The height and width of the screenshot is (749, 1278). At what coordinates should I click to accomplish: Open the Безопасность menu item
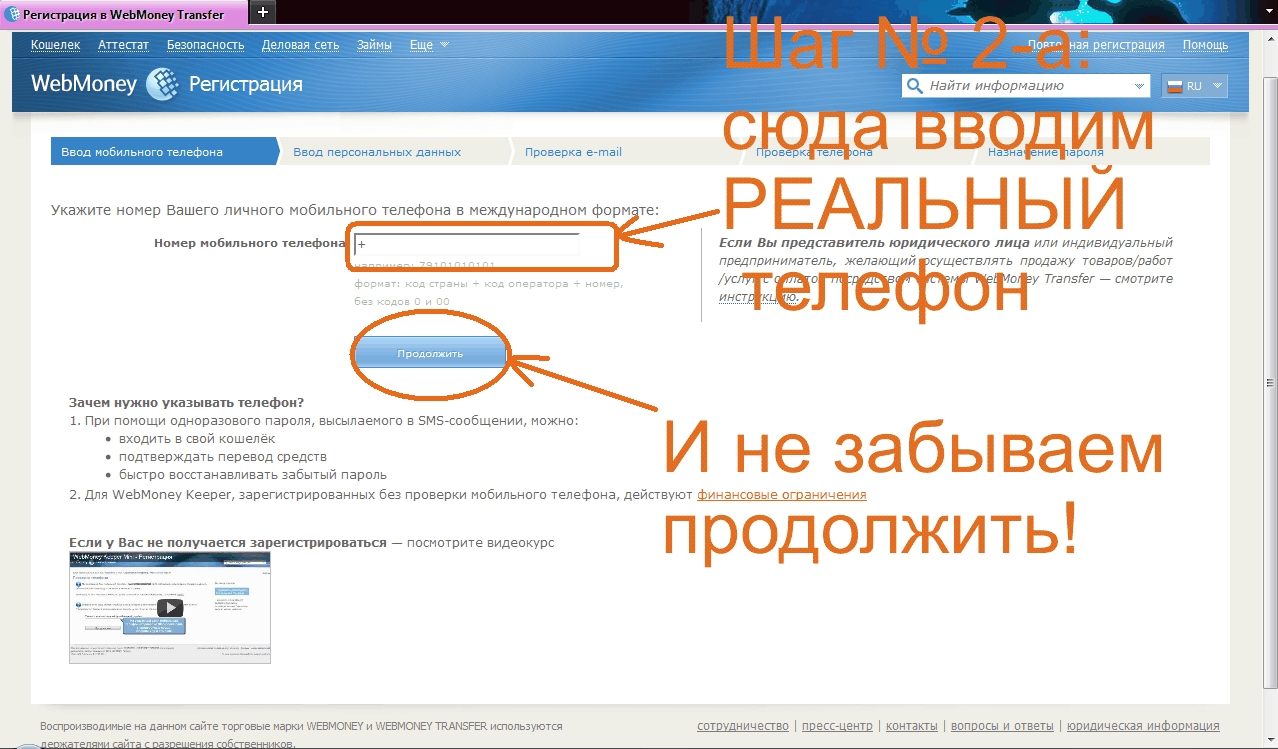click(x=205, y=45)
